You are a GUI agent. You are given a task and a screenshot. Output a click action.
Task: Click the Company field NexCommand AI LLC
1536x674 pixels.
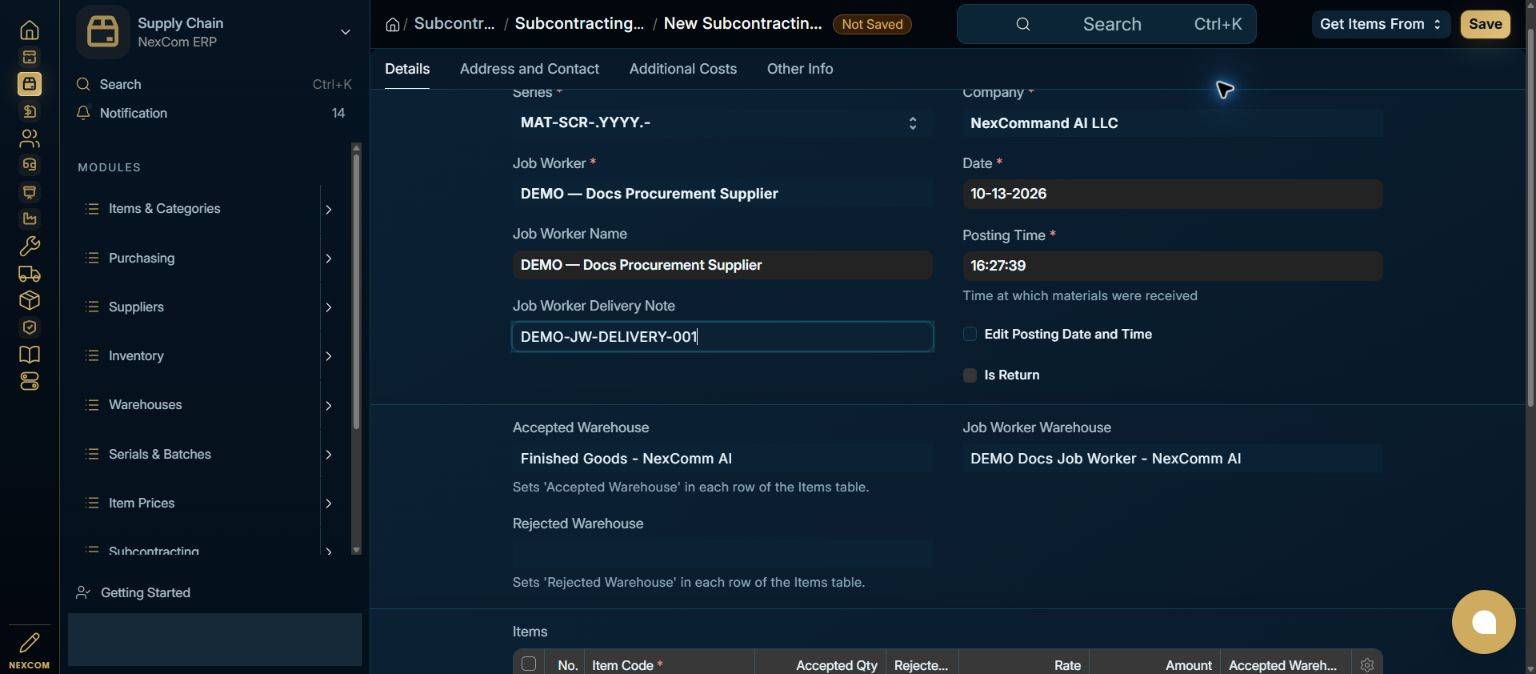1172,123
